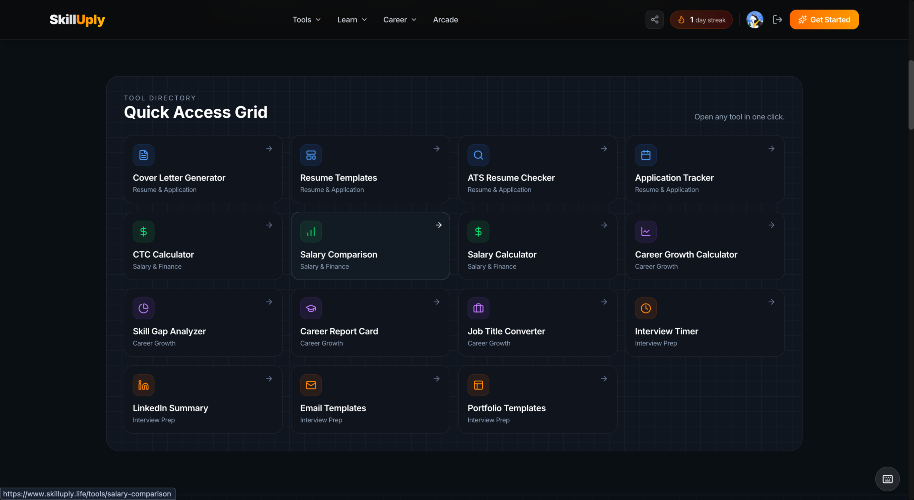Image resolution: width=914 pixels, height=500 pixels.
Task: Click the Skill Gap Analyzer pie chart icon
Action: tap(144, 308)
